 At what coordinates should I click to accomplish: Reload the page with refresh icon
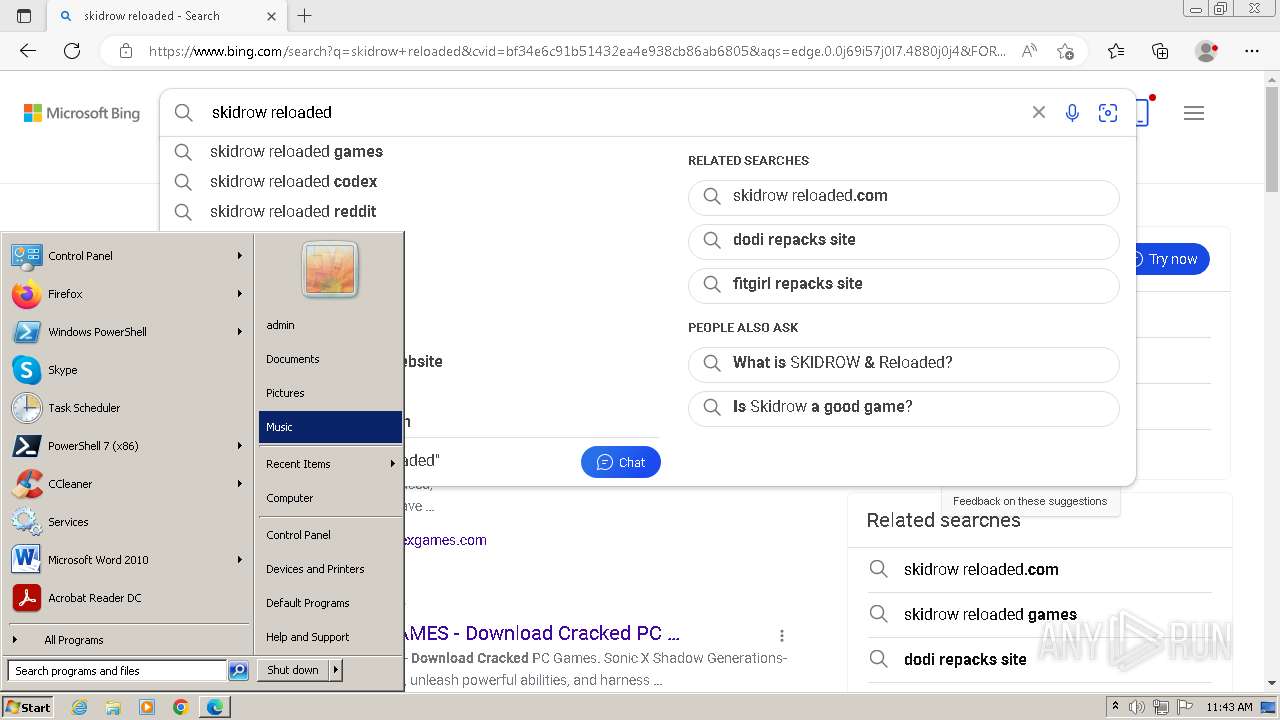(72, 51)
